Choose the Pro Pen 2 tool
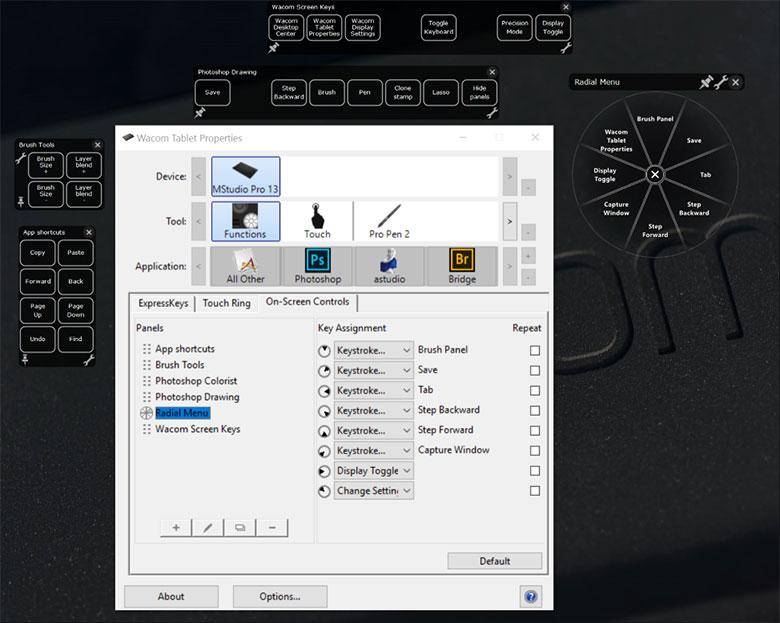 coord(390,221)
